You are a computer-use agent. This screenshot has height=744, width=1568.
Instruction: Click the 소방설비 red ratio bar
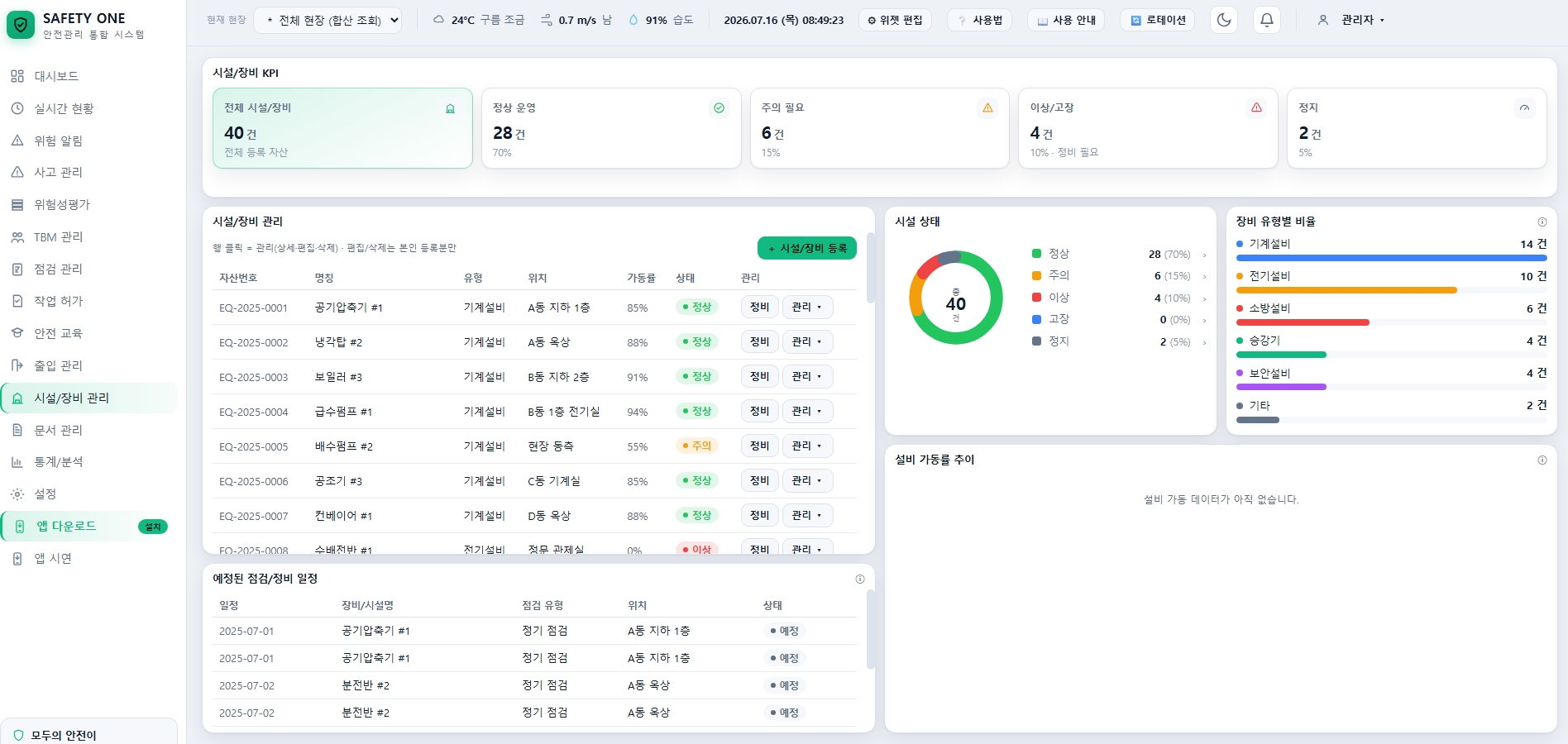[x=1303, y=322]
